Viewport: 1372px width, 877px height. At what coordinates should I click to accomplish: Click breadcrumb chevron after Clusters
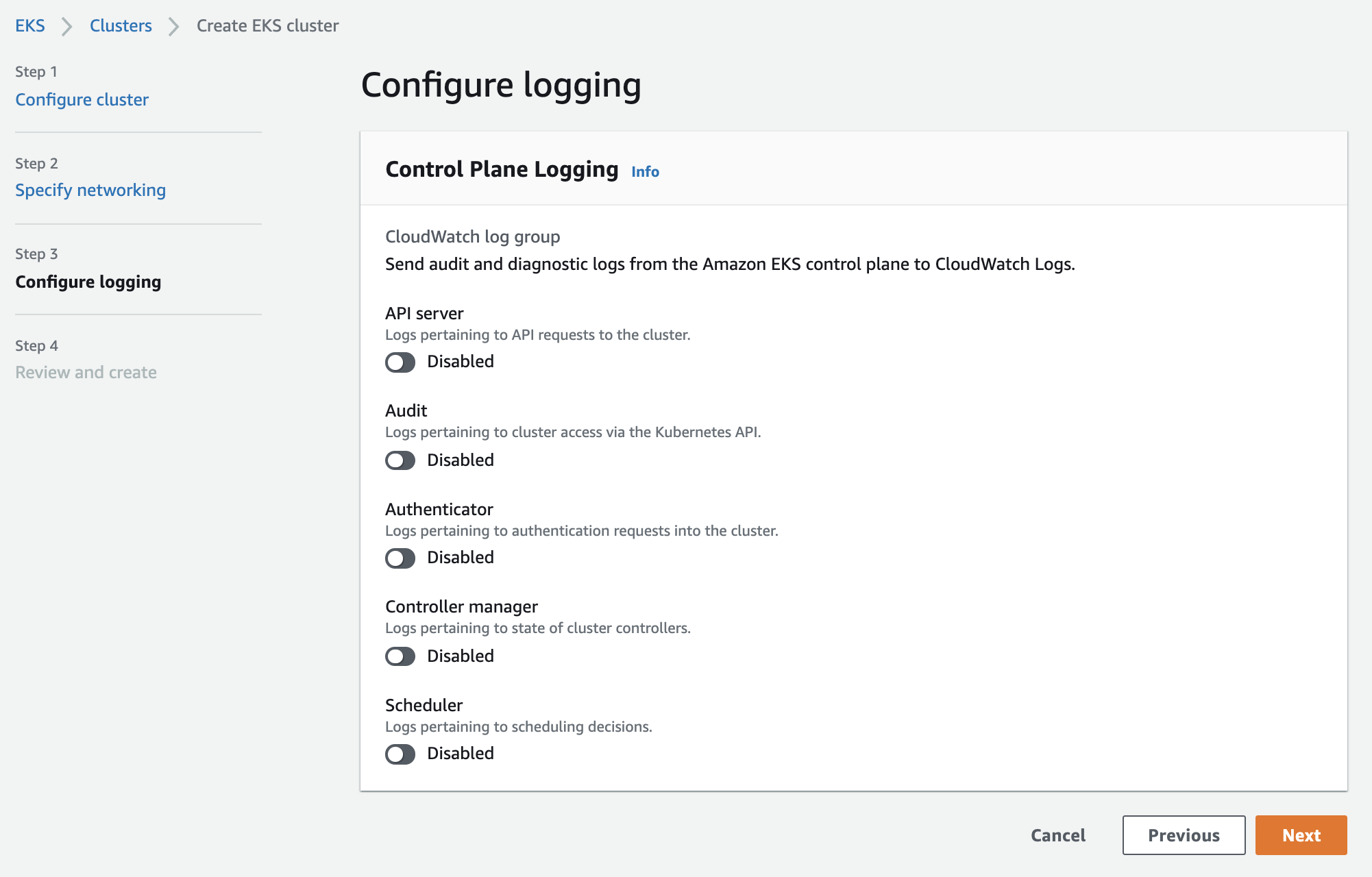coord(174,27)
